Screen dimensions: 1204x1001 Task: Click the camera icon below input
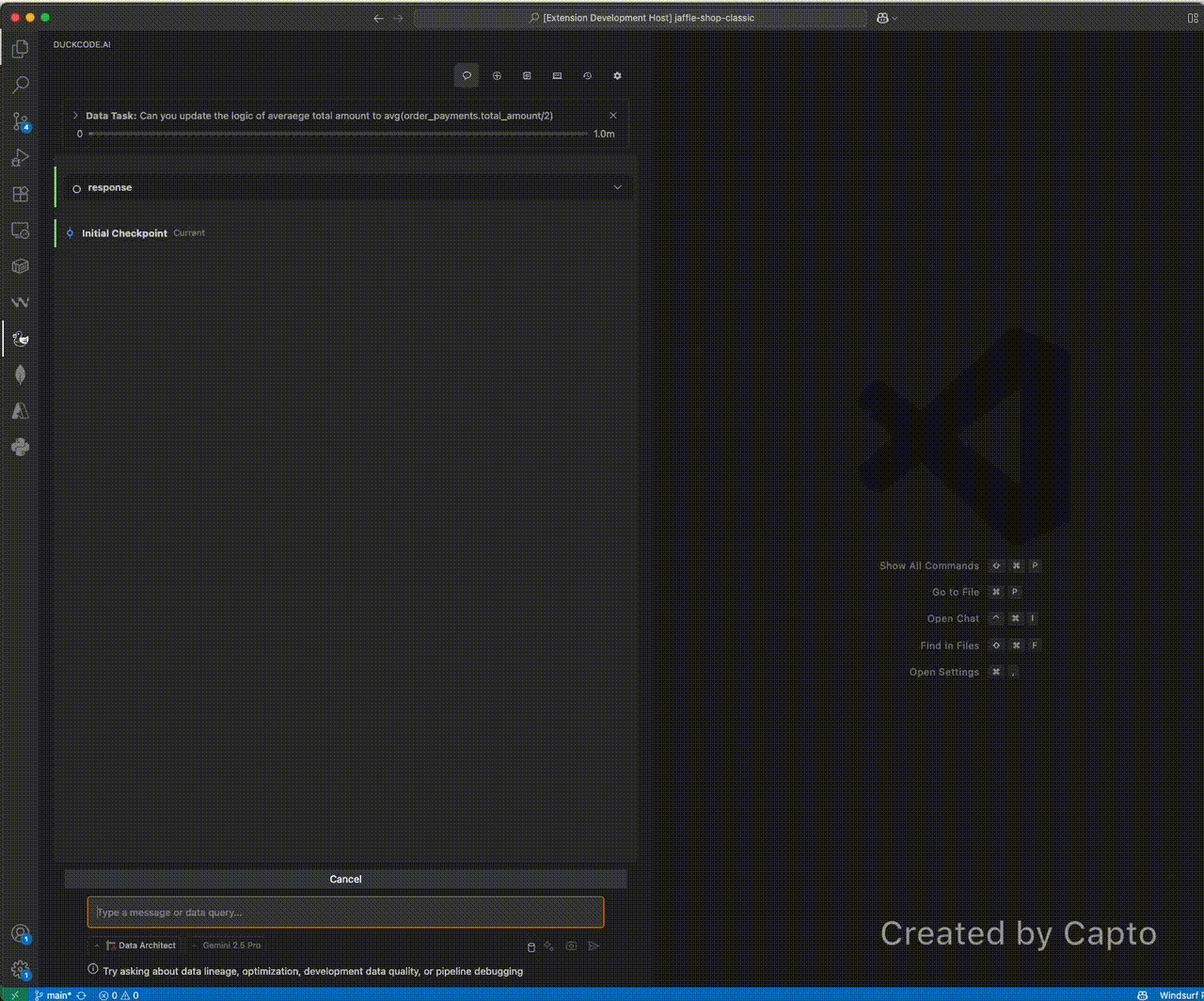(571, 946)
